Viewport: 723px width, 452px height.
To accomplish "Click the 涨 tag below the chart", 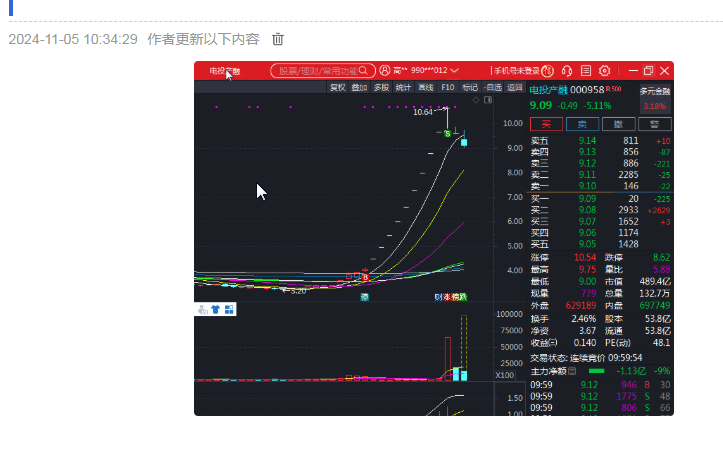I will 446,297.
